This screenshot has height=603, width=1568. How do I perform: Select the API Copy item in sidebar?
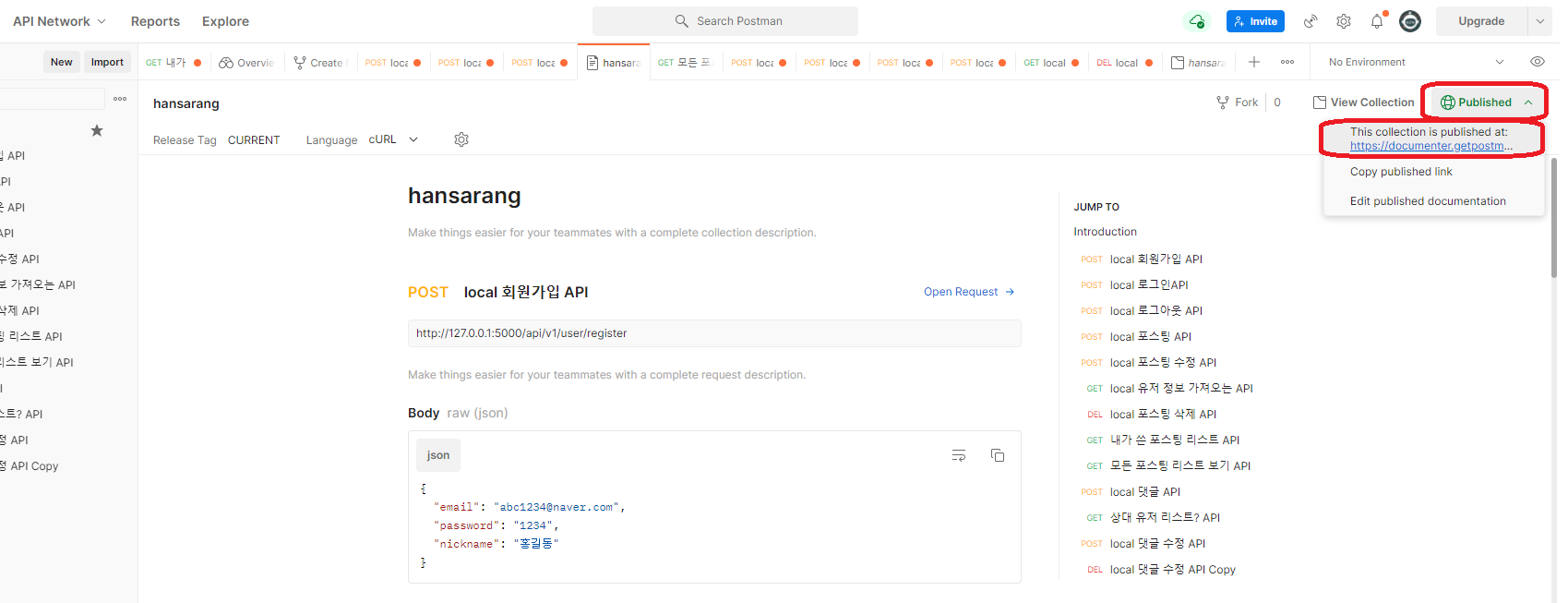click(x=30, y=466)
